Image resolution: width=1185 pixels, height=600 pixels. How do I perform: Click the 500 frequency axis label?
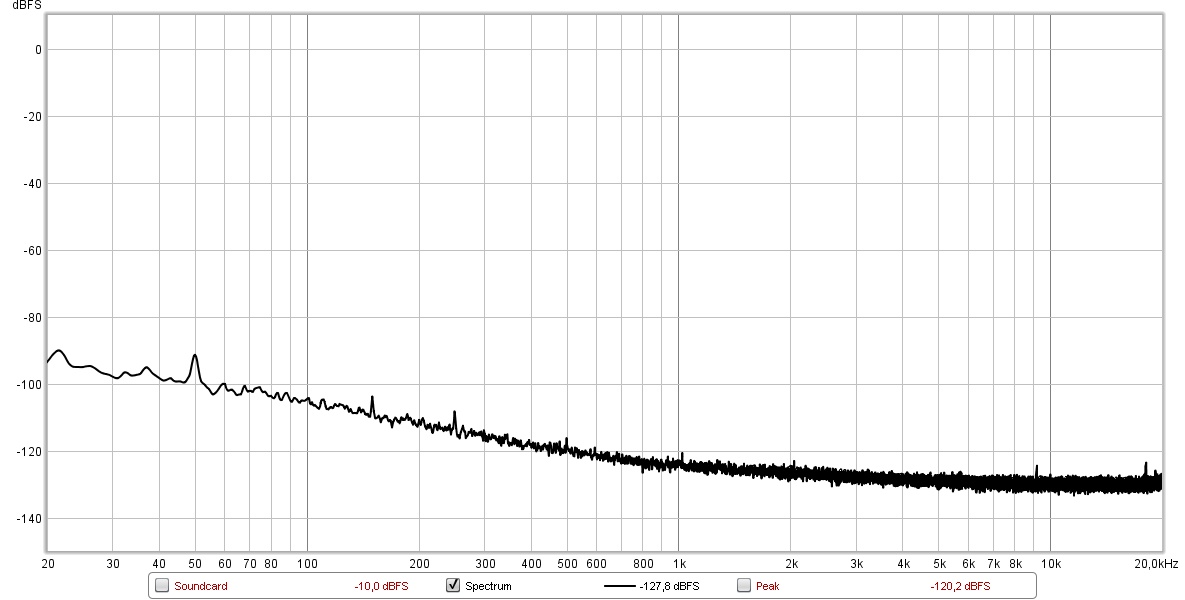tap(568, 564)
